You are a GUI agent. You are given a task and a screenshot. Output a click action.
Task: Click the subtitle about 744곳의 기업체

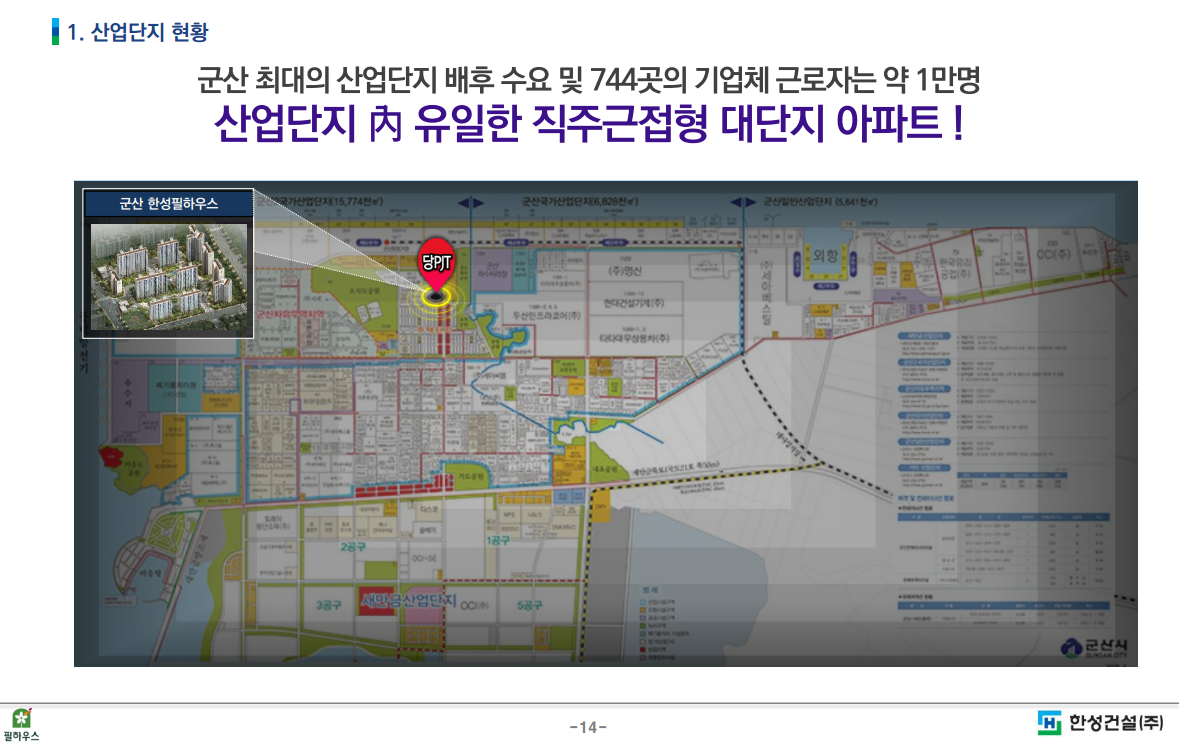(x=589, y=79)
